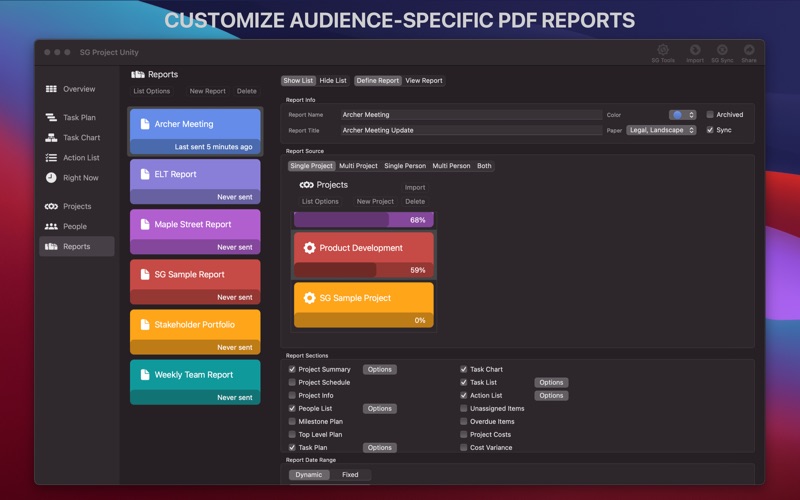800x500 pixels.
Task: Click the purple 68% progress bar
Action: (364, 220)
